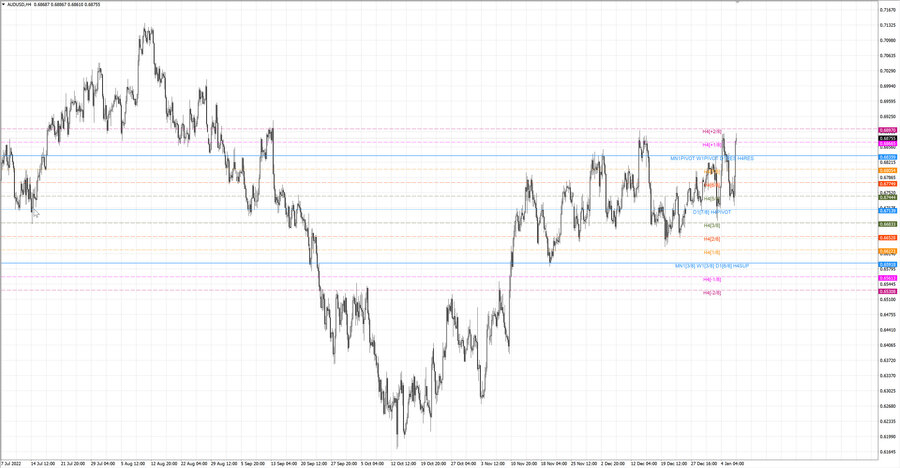Screen dimensions: 900x468
Task: Select the AUDUSD,H4 chart title text
Action: pos(19,4)
